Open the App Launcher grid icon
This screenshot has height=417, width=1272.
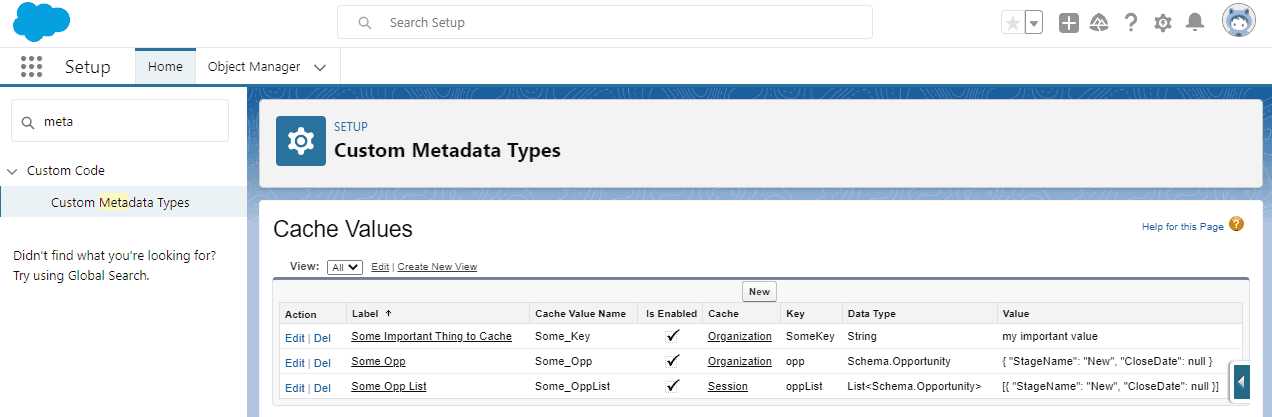(31, 67)
